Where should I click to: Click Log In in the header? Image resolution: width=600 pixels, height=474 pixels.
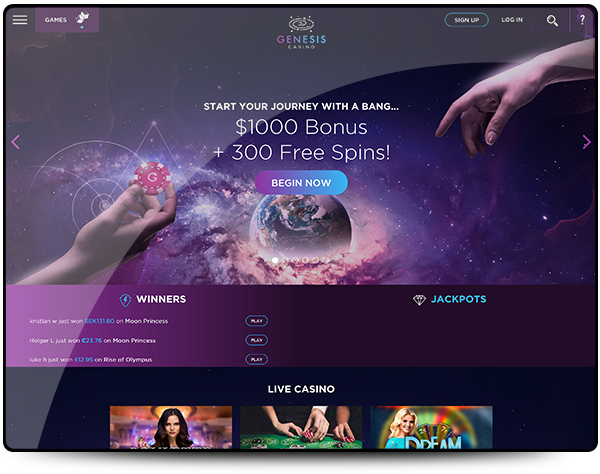pyautogui.click(x=512, y=20)
